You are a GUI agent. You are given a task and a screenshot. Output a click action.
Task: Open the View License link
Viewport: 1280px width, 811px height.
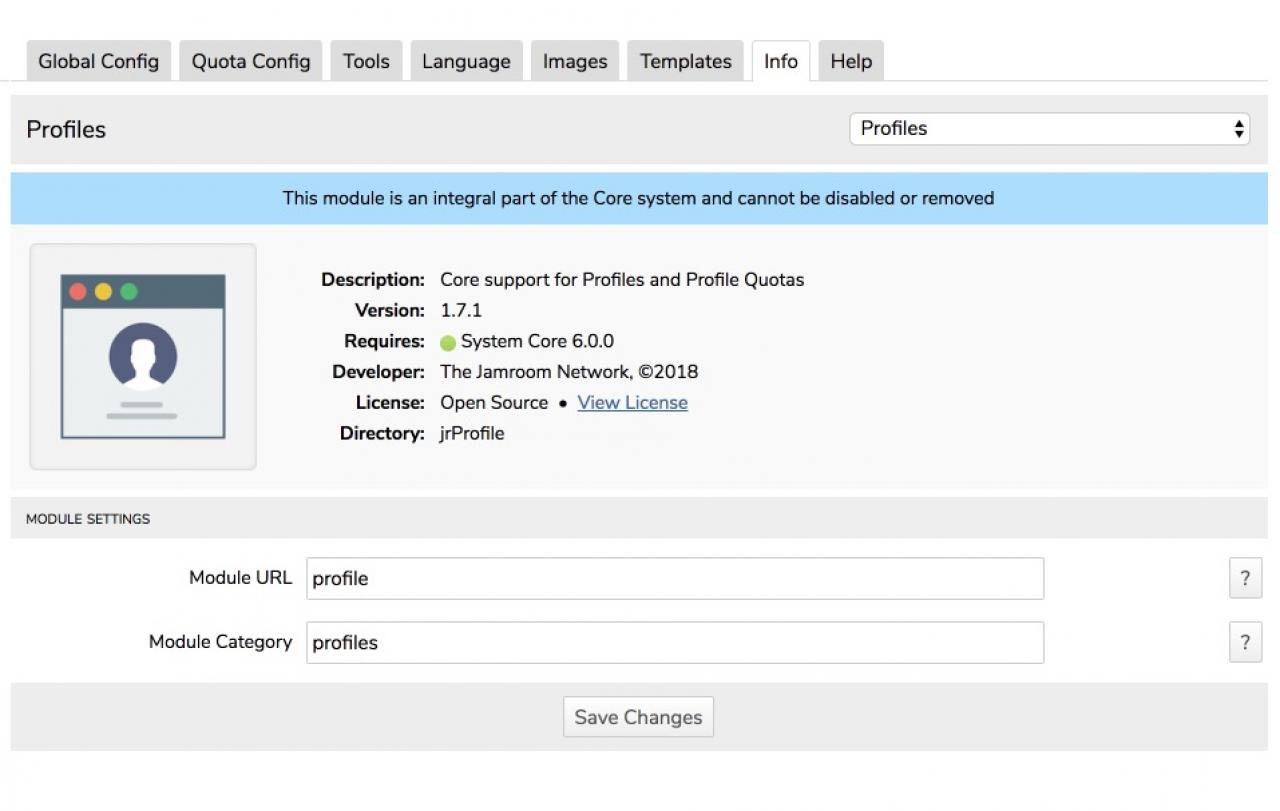pyautogui.click(x=632, y=403)
